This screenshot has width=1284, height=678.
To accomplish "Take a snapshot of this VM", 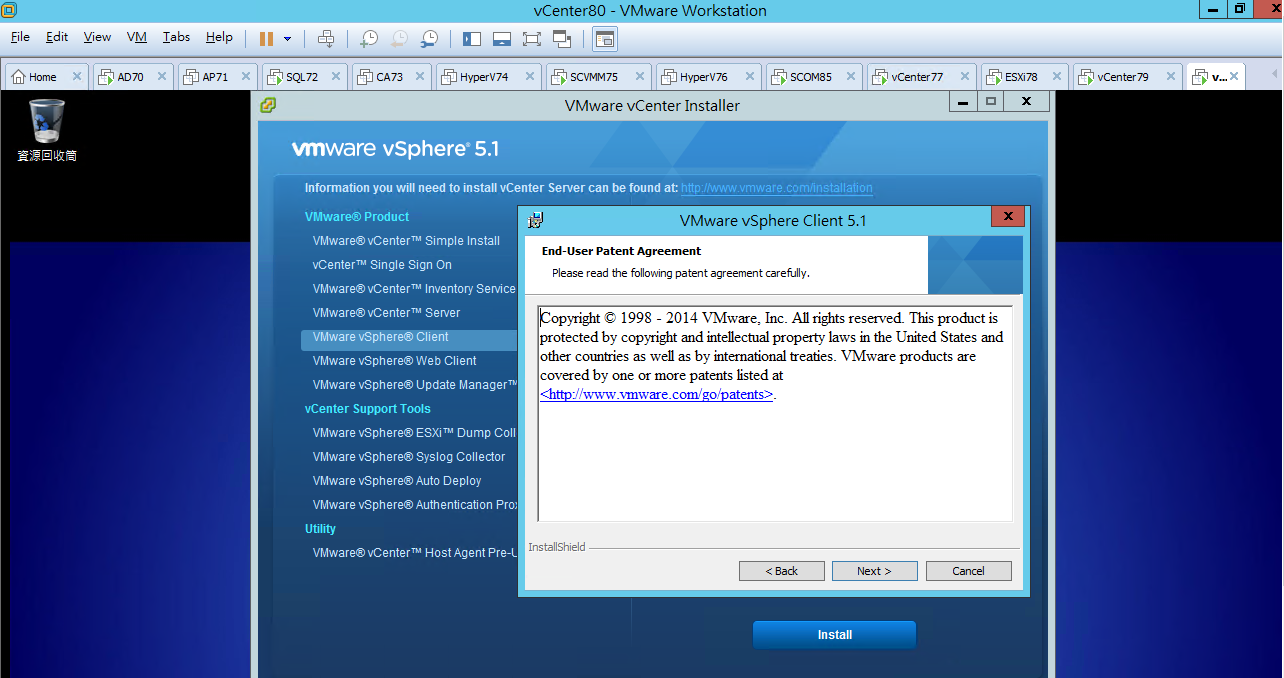I will pyautogui.click(x=369, y=39).
